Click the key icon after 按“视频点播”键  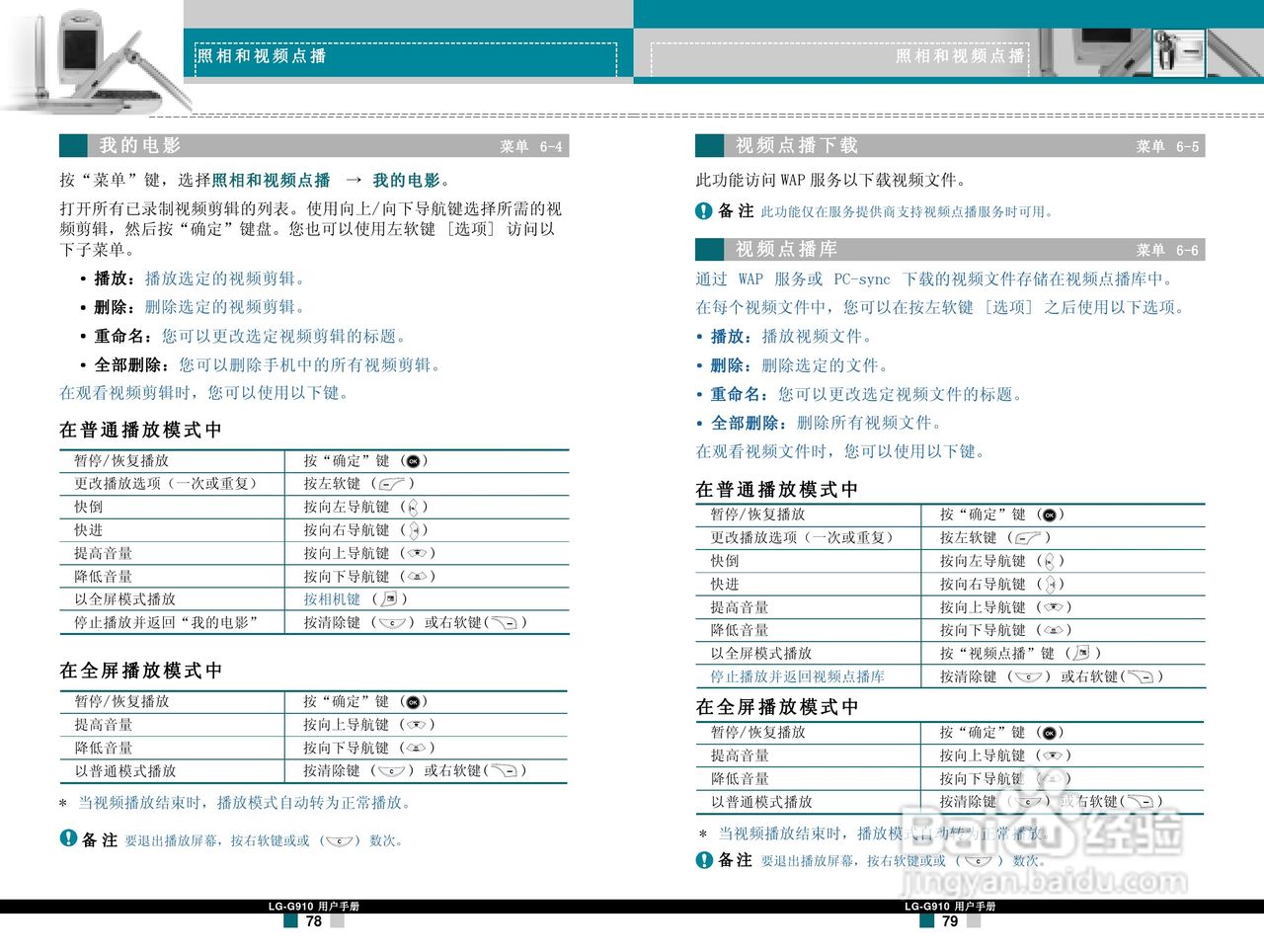(1081, 653)
